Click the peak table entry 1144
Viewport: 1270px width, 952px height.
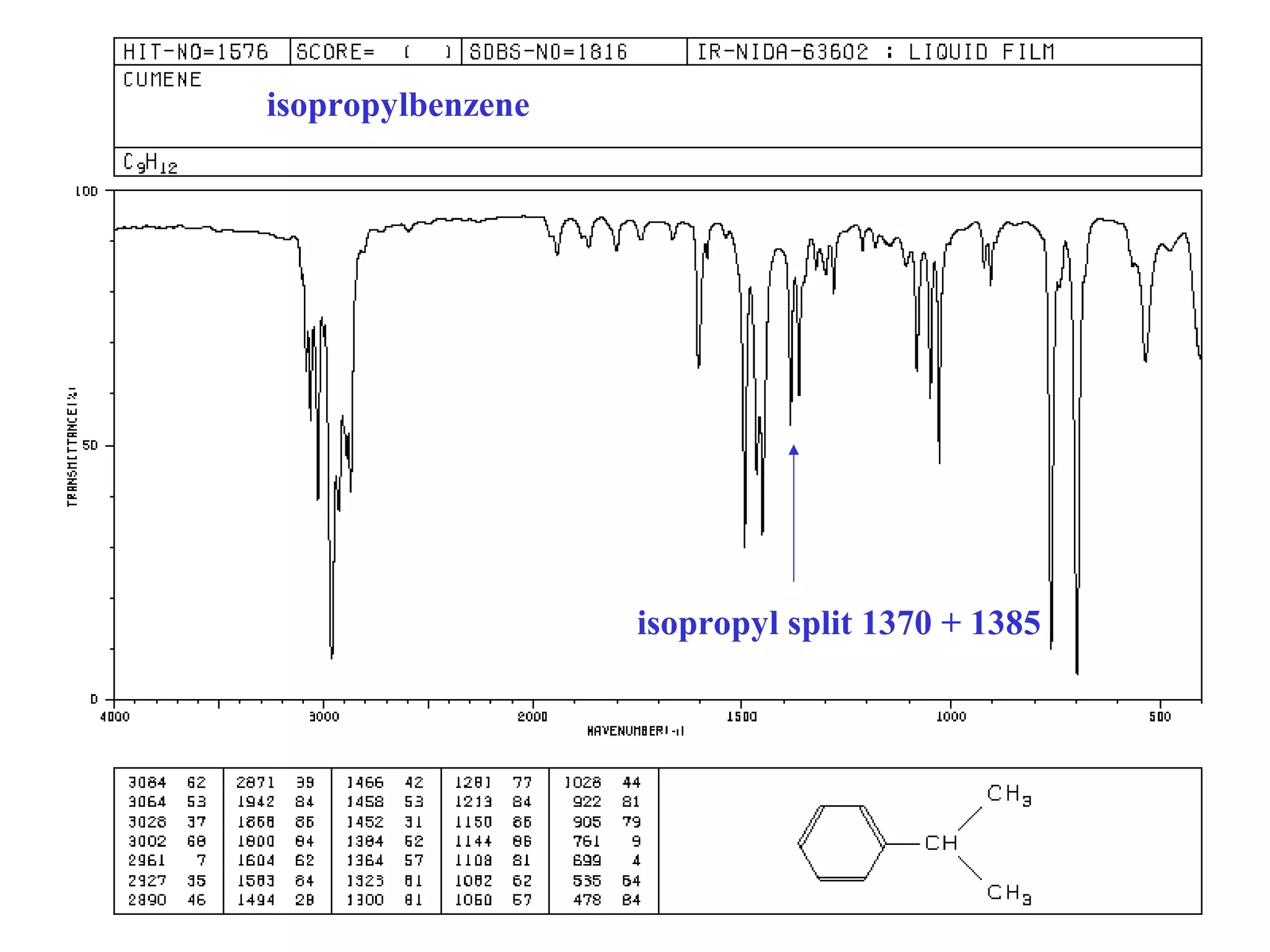tap(473, 842)
